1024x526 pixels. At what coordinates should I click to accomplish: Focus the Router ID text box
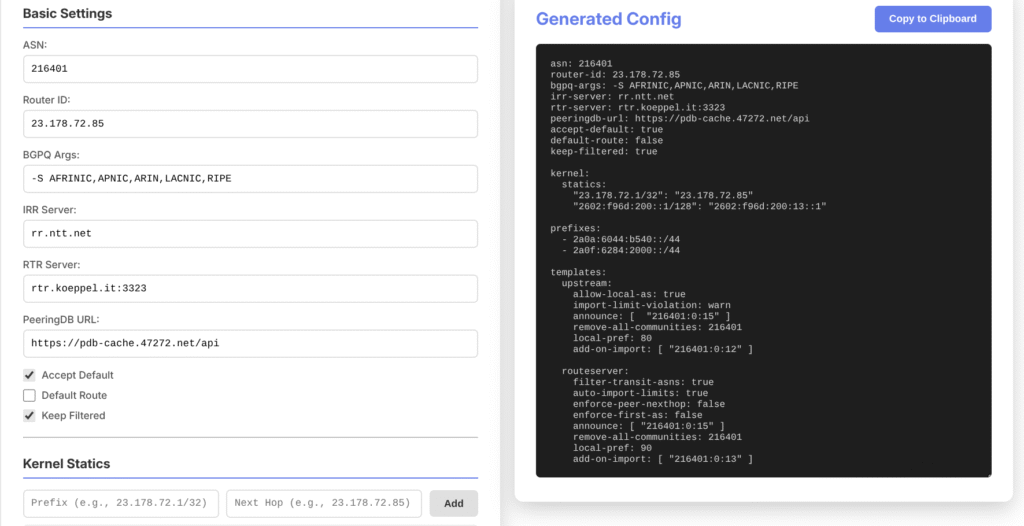click(249, 124)
